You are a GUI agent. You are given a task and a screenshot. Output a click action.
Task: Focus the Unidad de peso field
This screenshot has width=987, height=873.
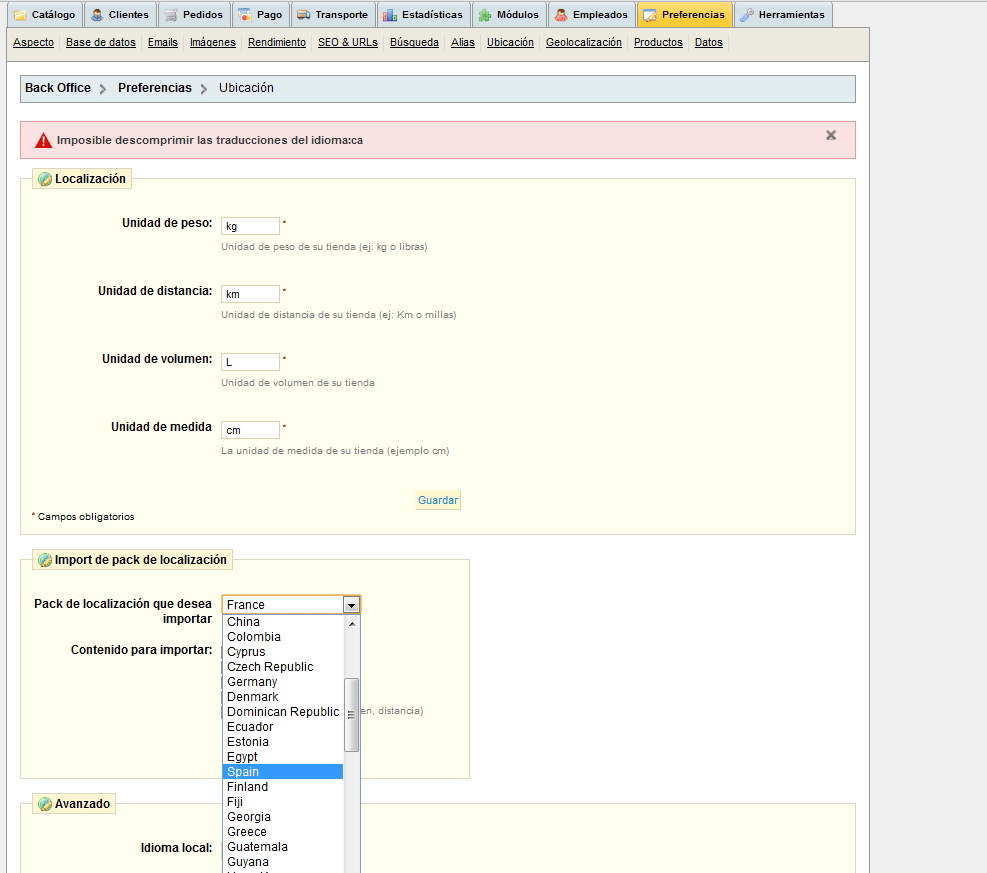pos(250,226)
